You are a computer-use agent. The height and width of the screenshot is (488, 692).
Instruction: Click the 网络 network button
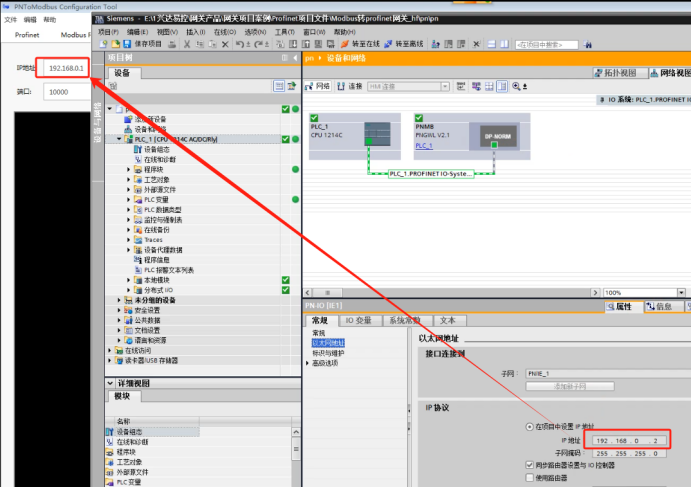click(318, 86)
